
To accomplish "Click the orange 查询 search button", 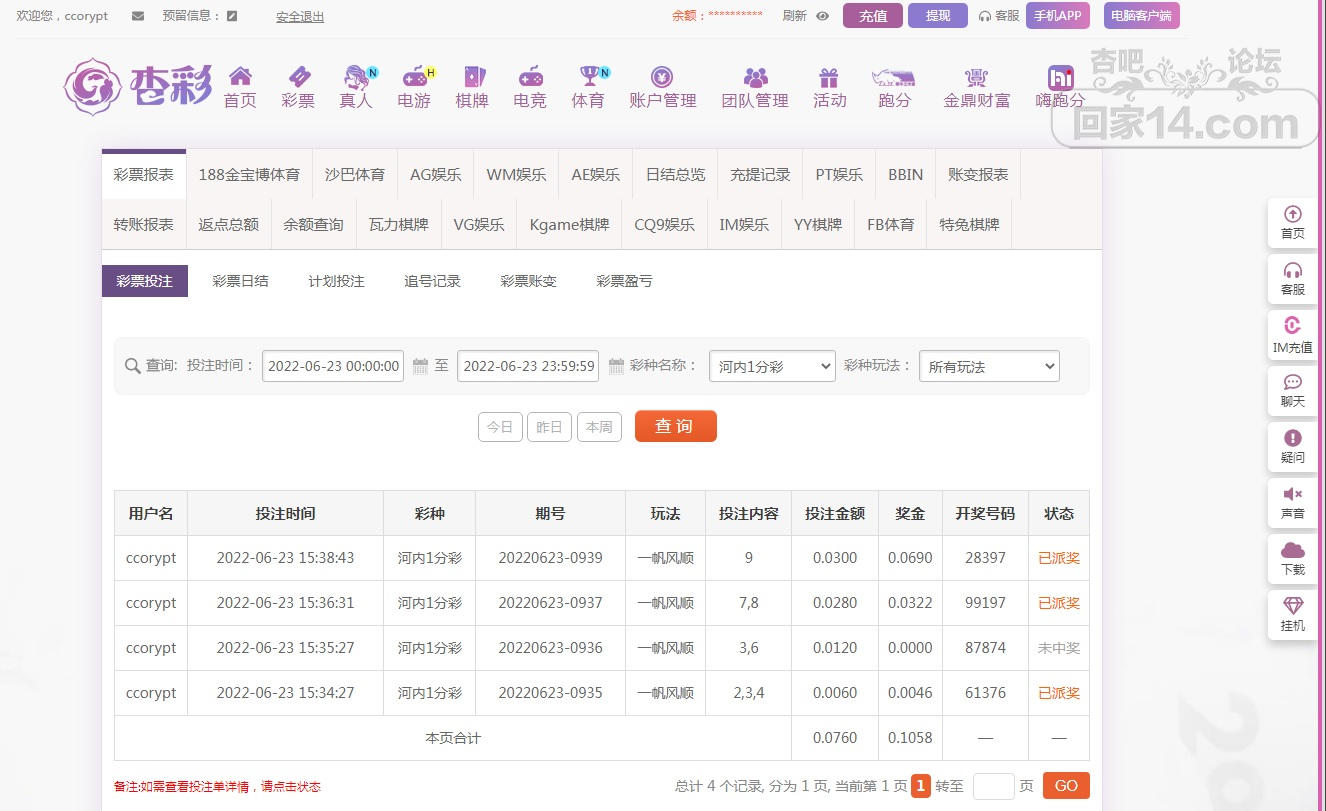I will click(x=675, y=426).
